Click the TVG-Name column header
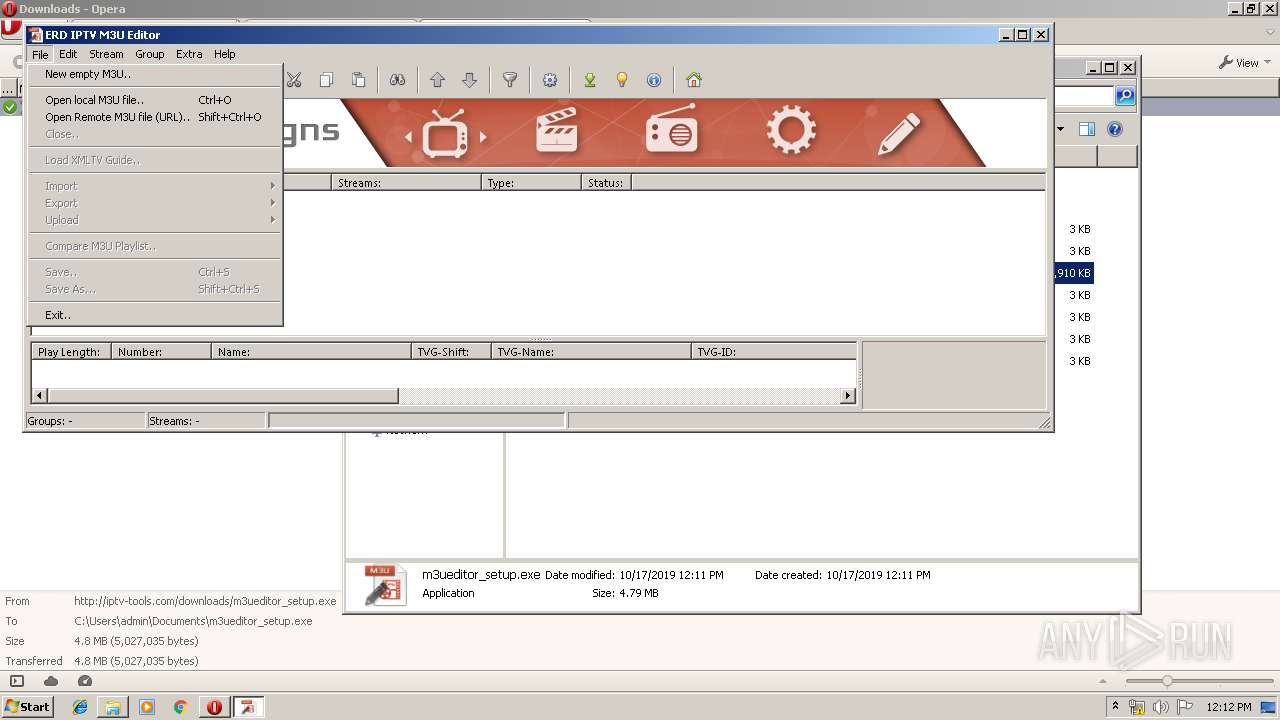Screen dimensions: 1280x720 591,352
